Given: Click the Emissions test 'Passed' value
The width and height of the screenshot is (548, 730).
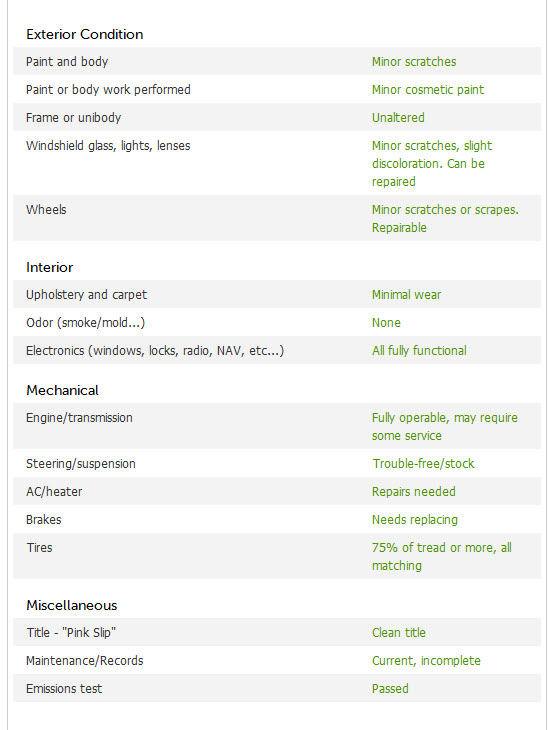Looking at the screenshot, I should click(390, 689).
